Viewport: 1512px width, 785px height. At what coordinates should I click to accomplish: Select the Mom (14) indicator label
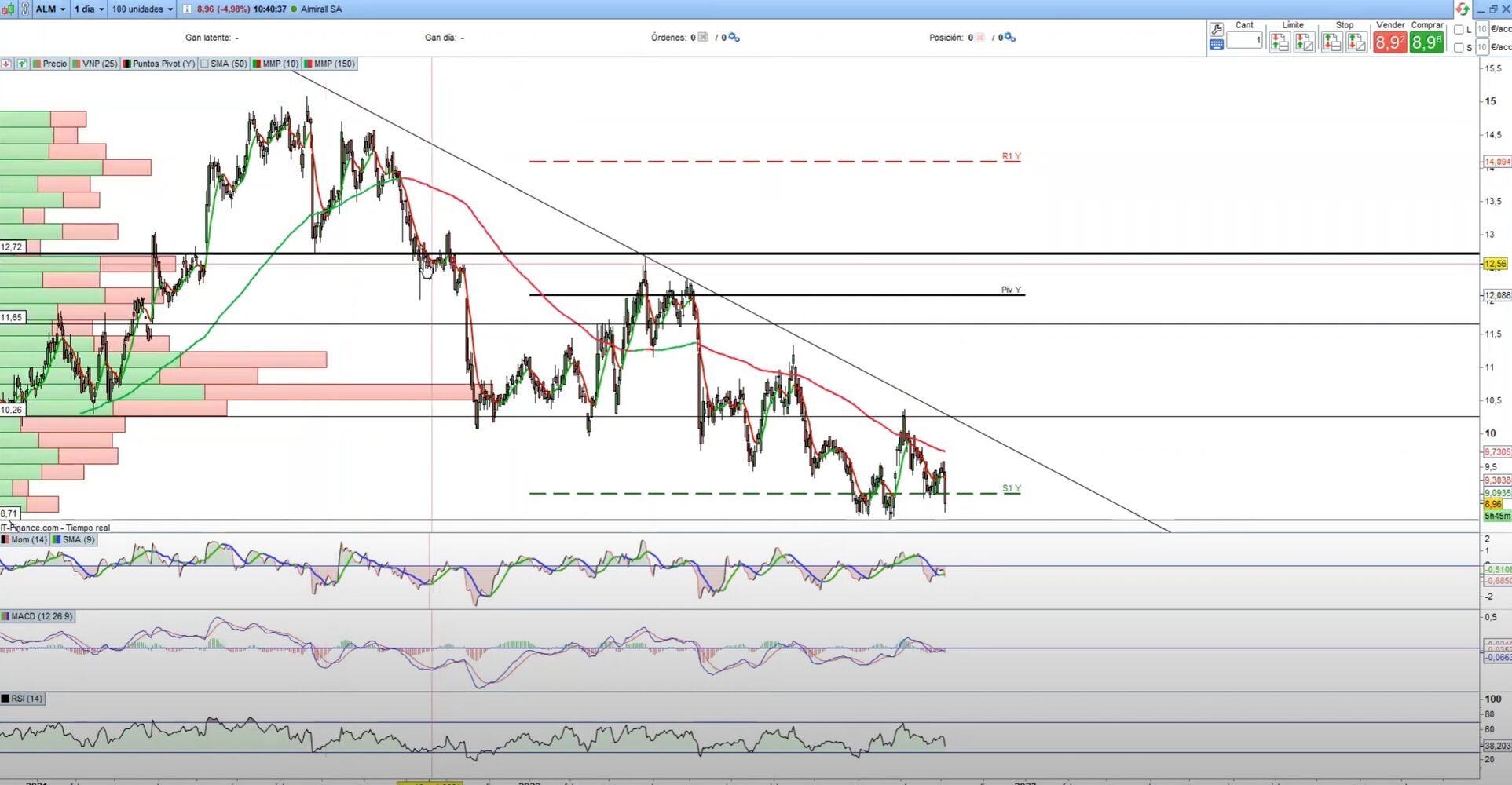pyautogui.click(x=24, y=540)
